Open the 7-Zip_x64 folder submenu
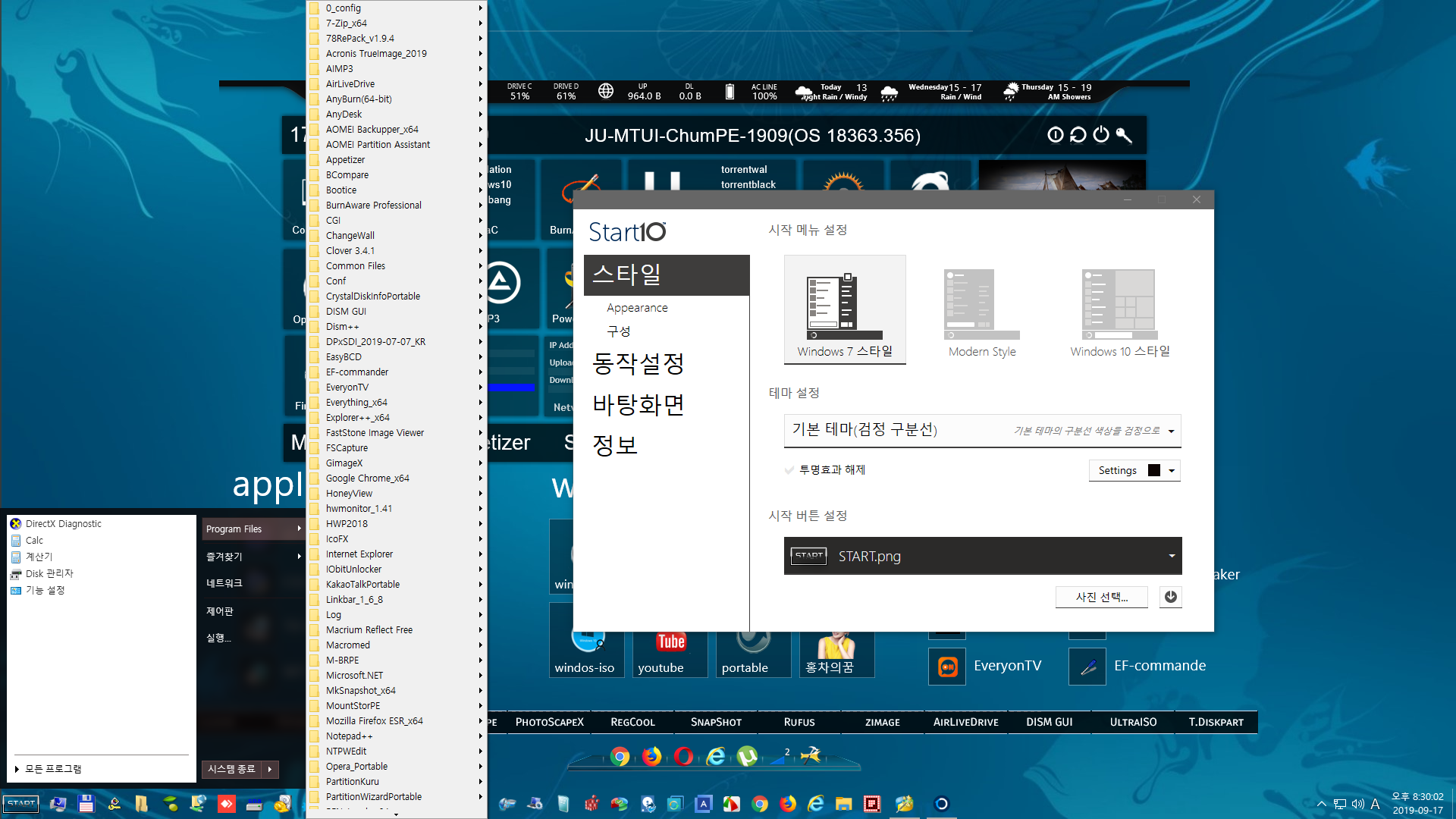This screenshot has height=819, width=1456. 396,24
